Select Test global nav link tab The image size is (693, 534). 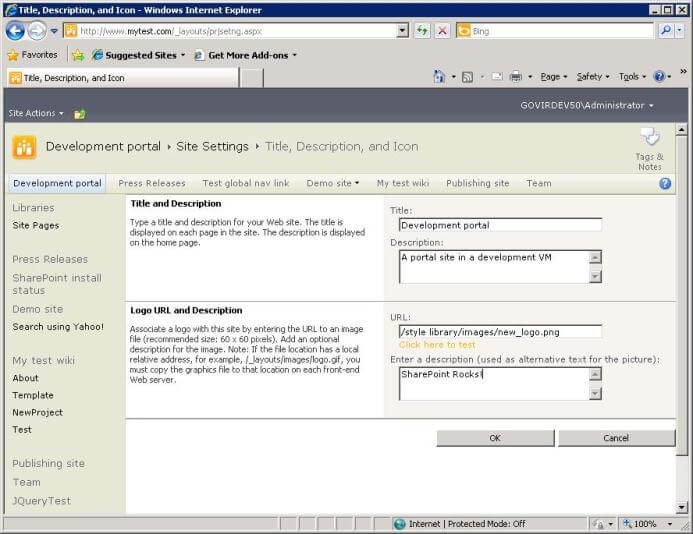click(246, 183)
